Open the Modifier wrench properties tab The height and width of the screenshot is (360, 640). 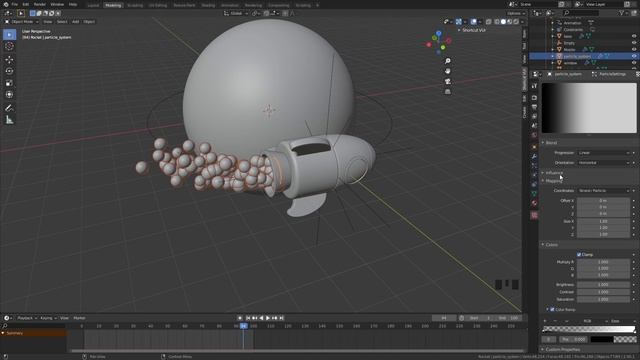coord(534,156)
